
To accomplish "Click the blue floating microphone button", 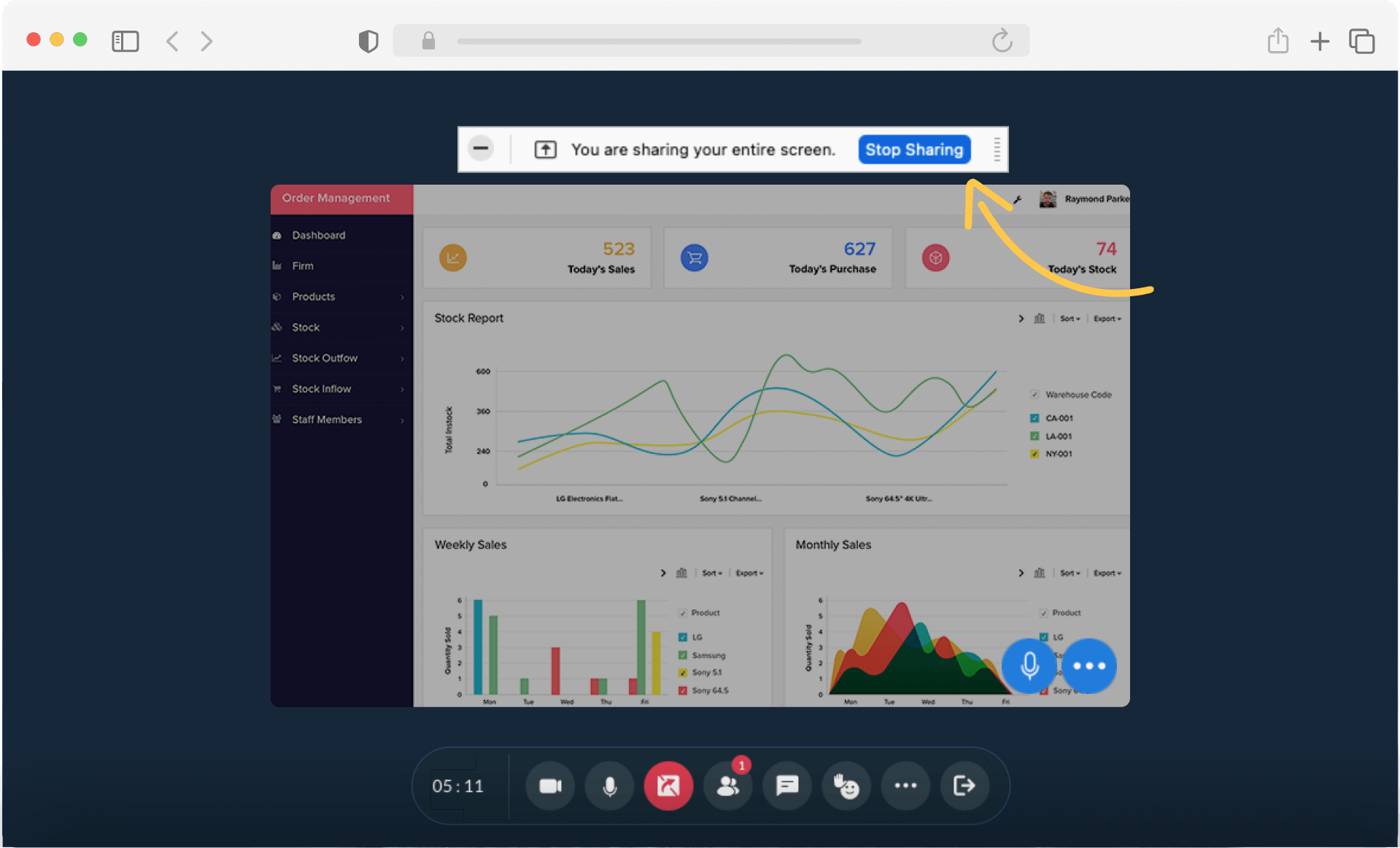I will coord(1029,666).
